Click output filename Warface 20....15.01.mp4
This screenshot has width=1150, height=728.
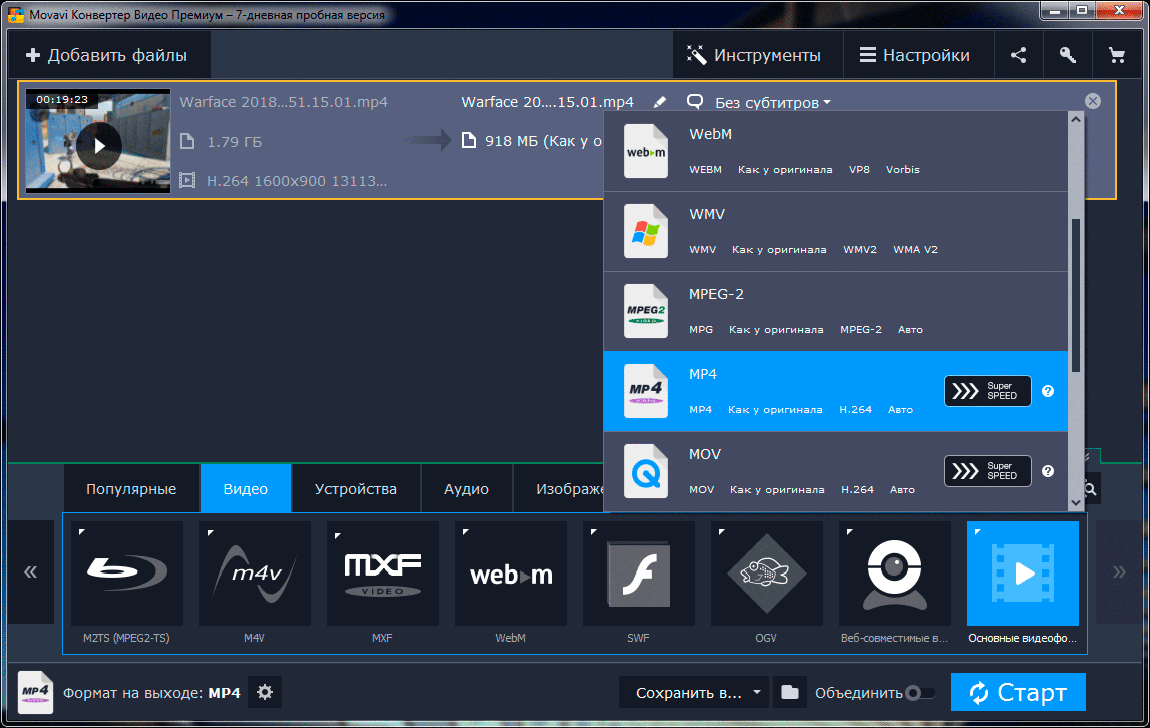547,102
